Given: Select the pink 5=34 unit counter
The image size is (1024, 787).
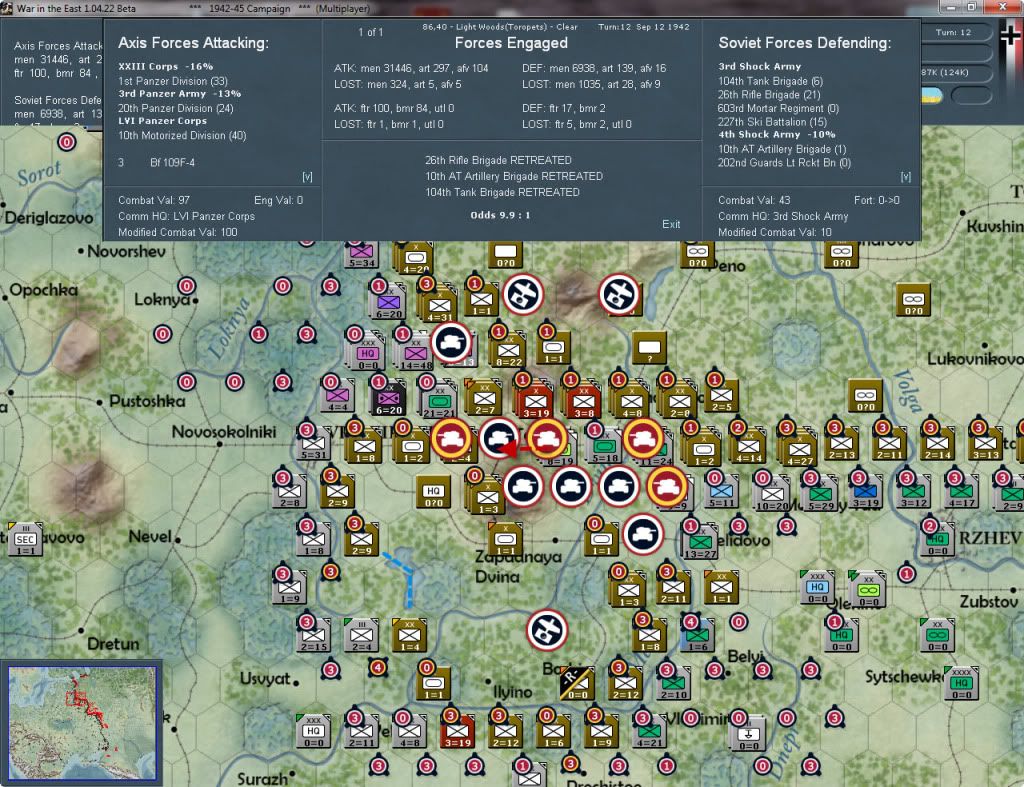Looking at the screenshot, I should coord(361,253).
